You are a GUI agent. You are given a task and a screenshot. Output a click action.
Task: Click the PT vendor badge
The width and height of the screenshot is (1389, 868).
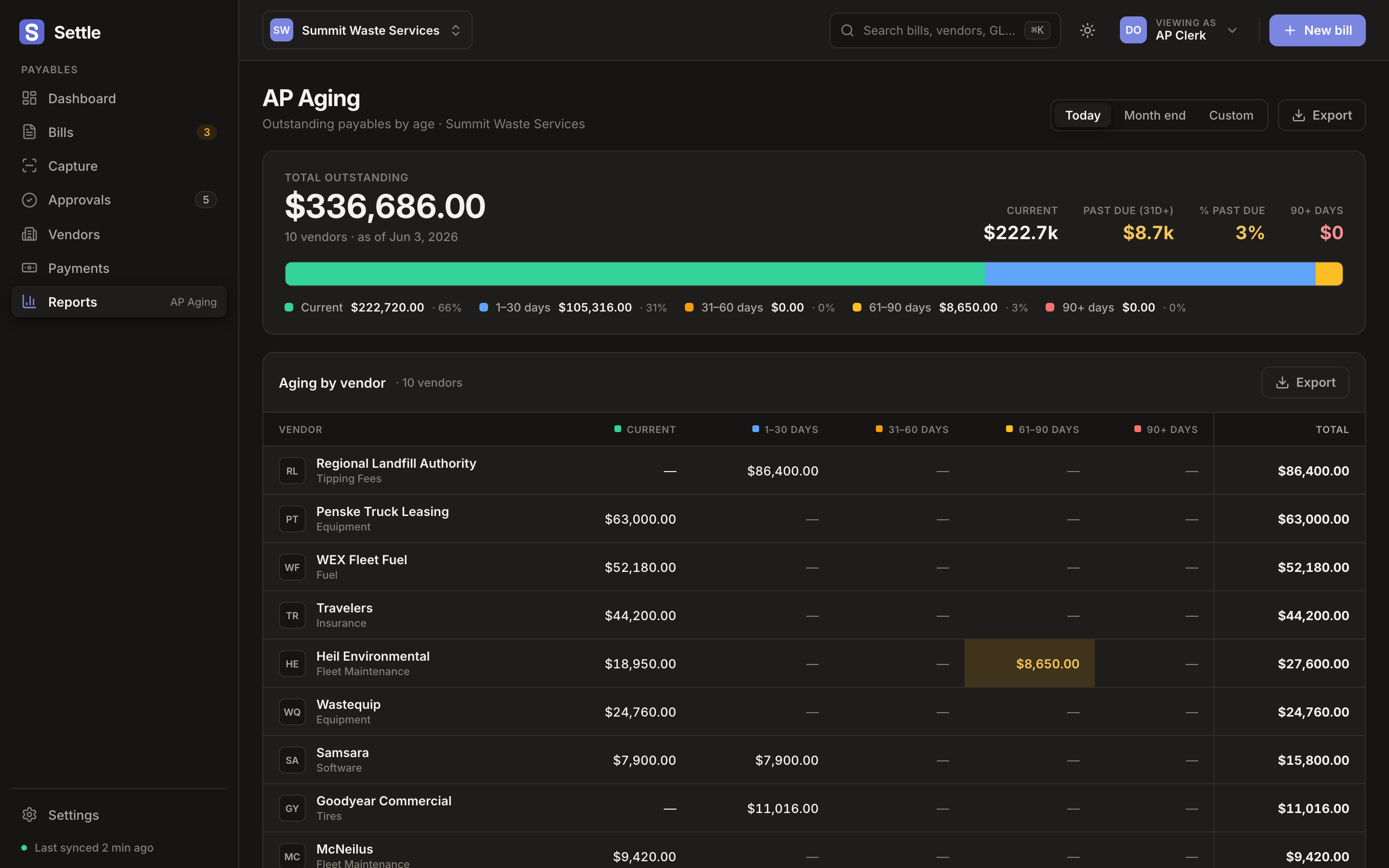tap(292, 519)
